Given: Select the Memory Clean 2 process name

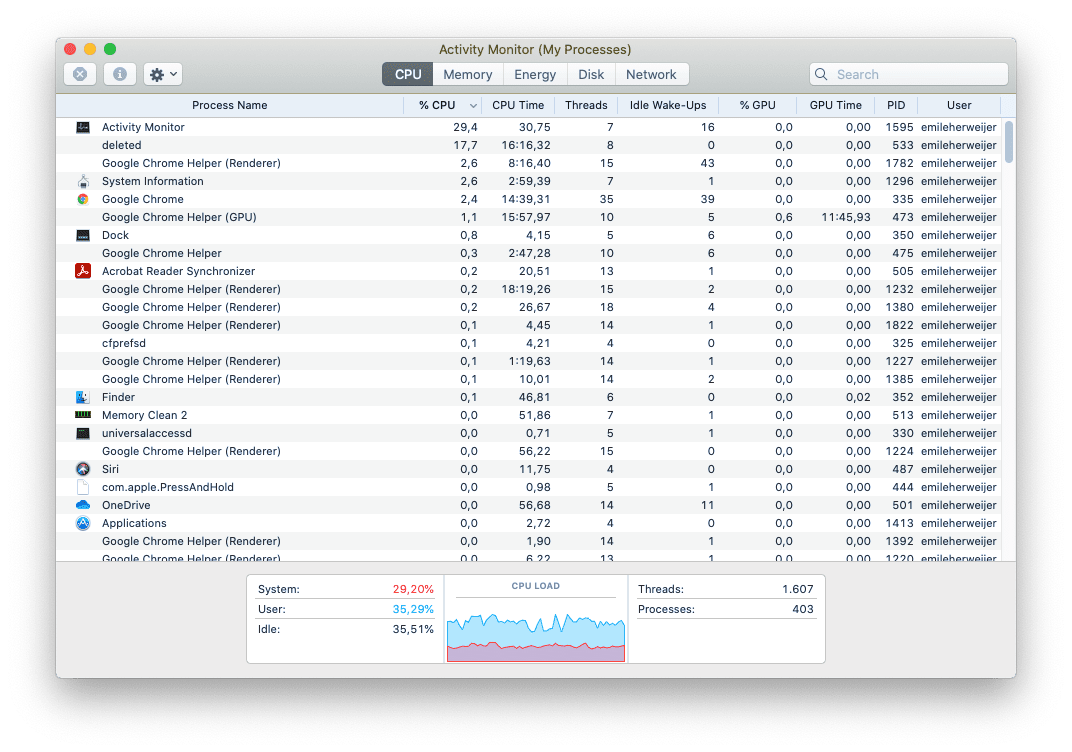Looking at the screenshot, I should pos(144,415).
